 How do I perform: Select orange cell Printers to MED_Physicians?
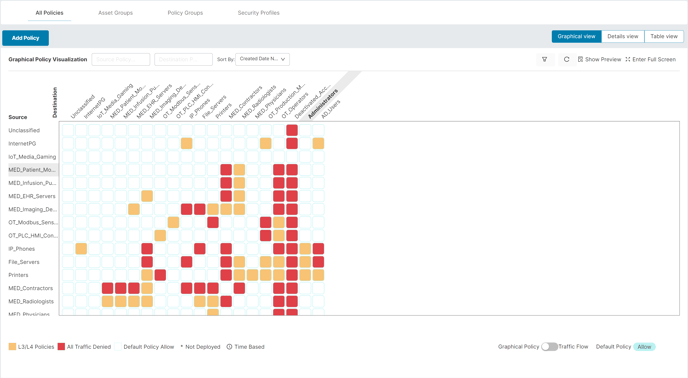252,275
